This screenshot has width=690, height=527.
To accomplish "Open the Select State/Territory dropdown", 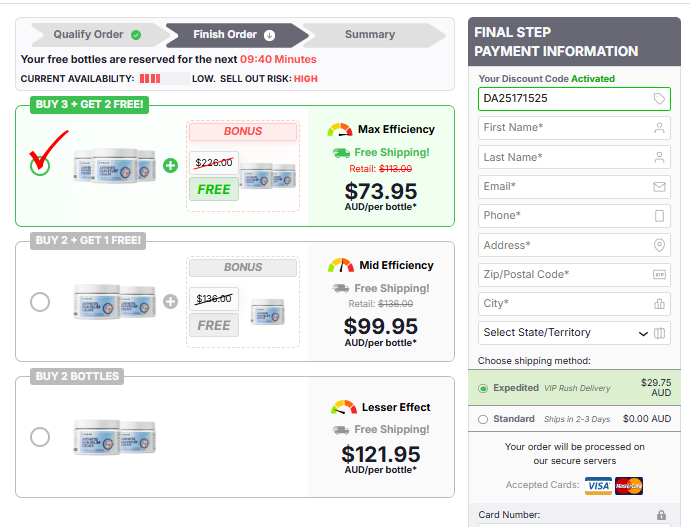I will (565, 333).
